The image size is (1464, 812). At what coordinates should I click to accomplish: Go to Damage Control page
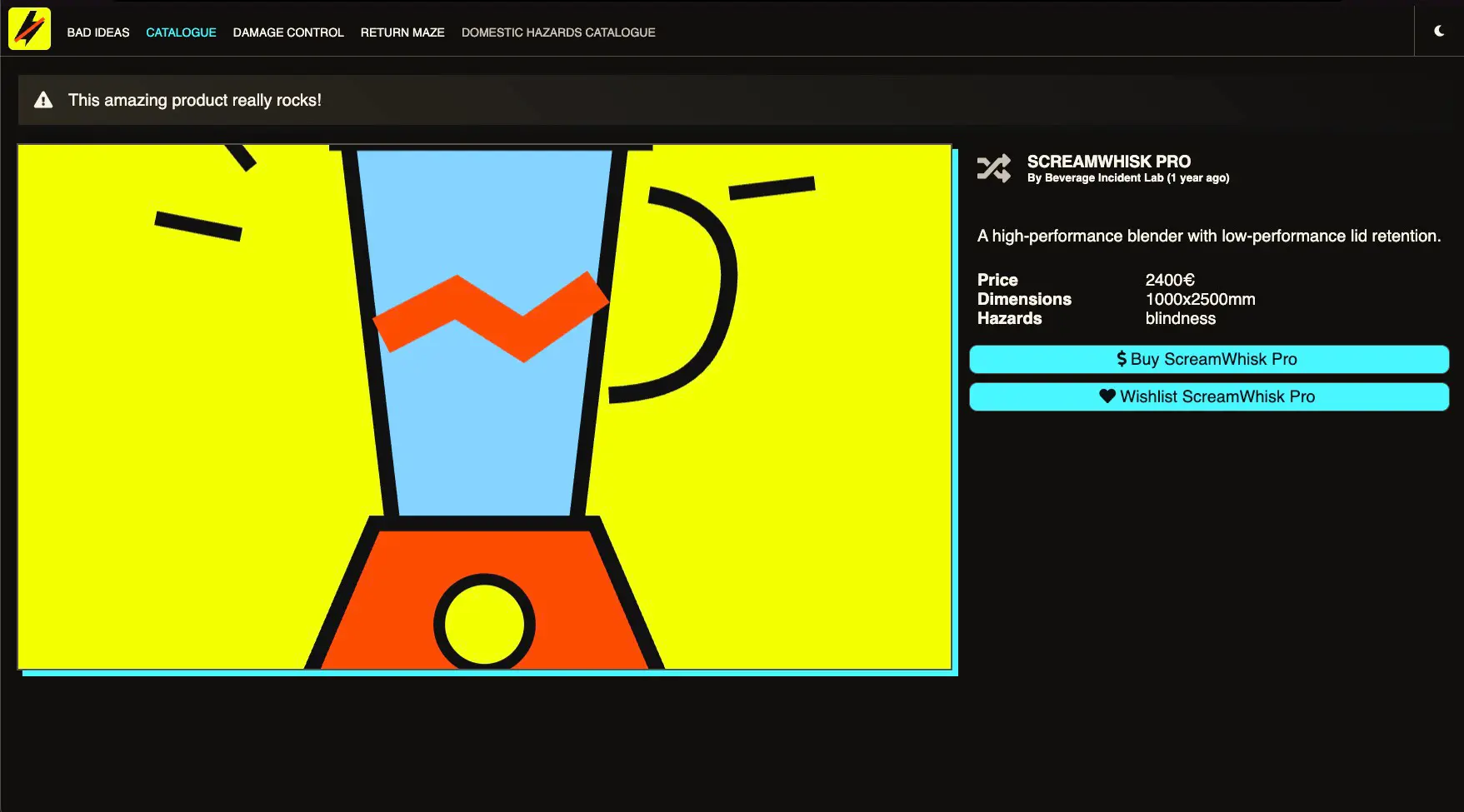coord(288,32)
